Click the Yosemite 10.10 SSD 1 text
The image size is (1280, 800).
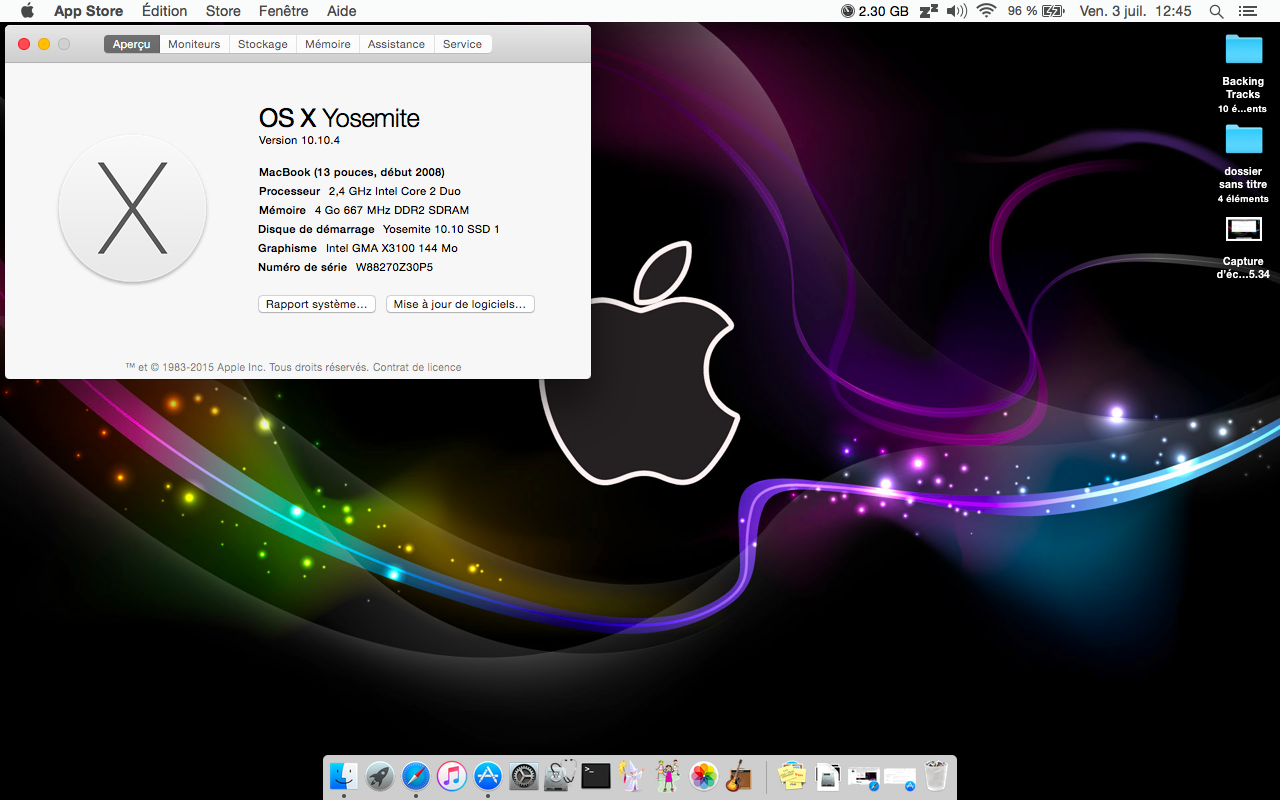coord(441,229)
